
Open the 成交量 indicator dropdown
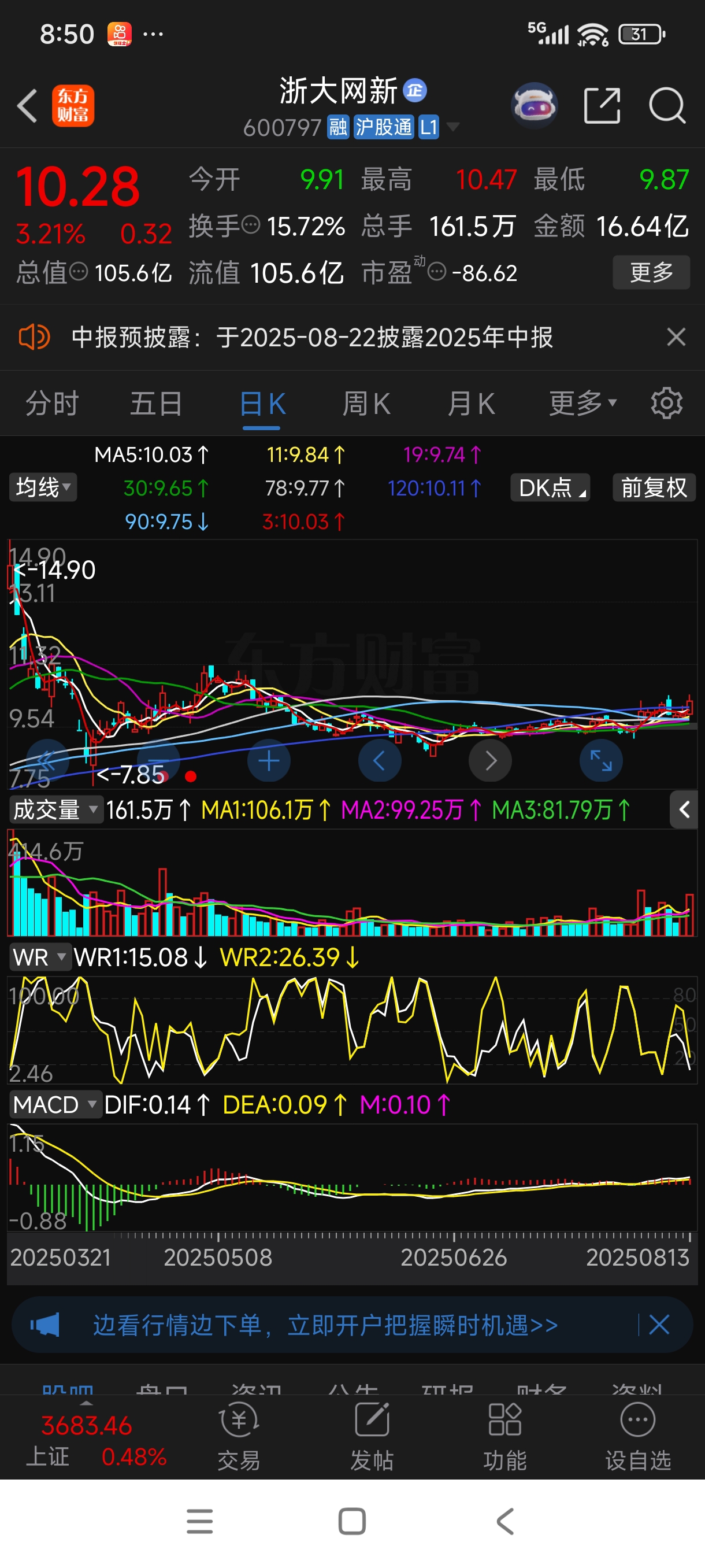[56, 810]
